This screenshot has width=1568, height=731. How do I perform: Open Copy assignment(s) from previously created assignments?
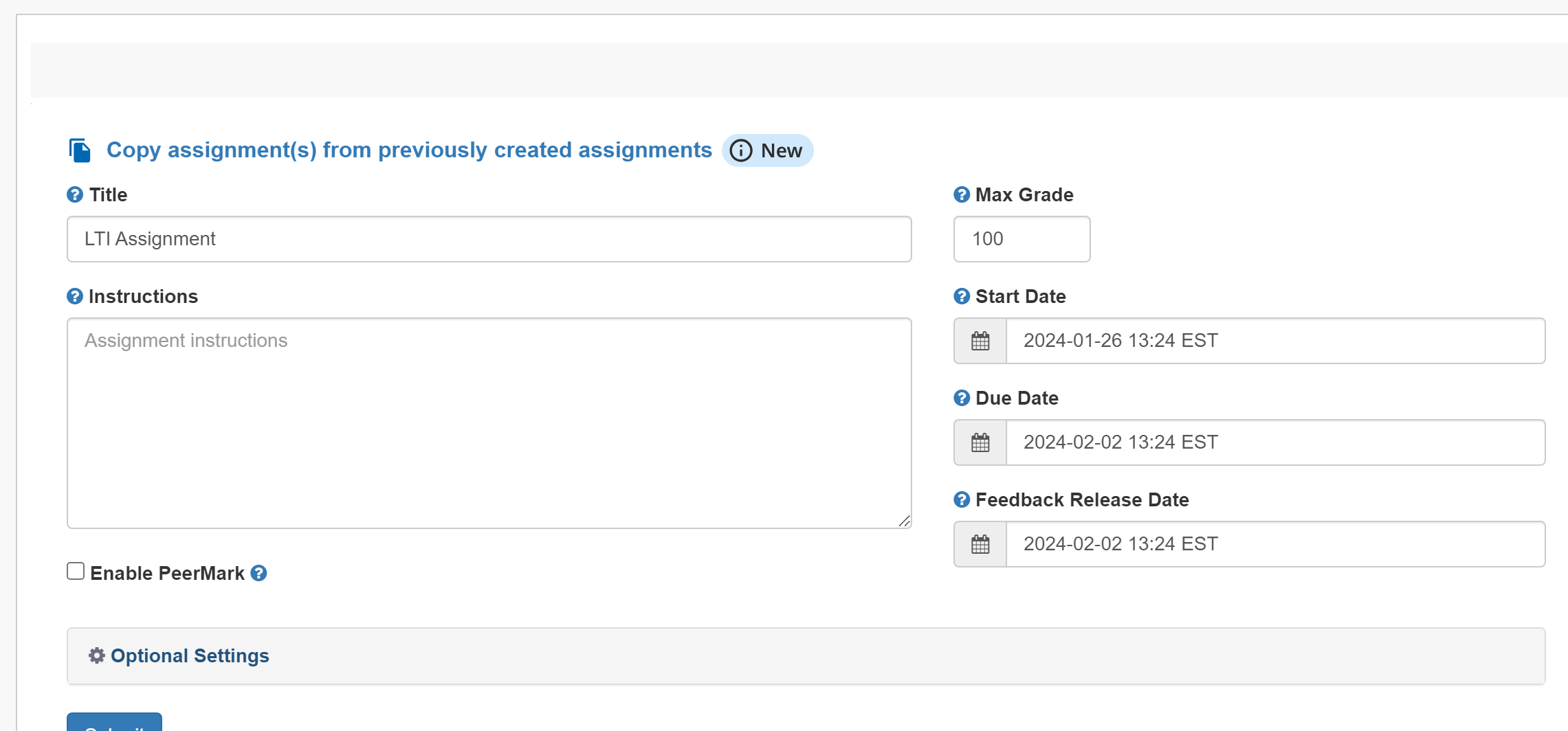(409, 150)
